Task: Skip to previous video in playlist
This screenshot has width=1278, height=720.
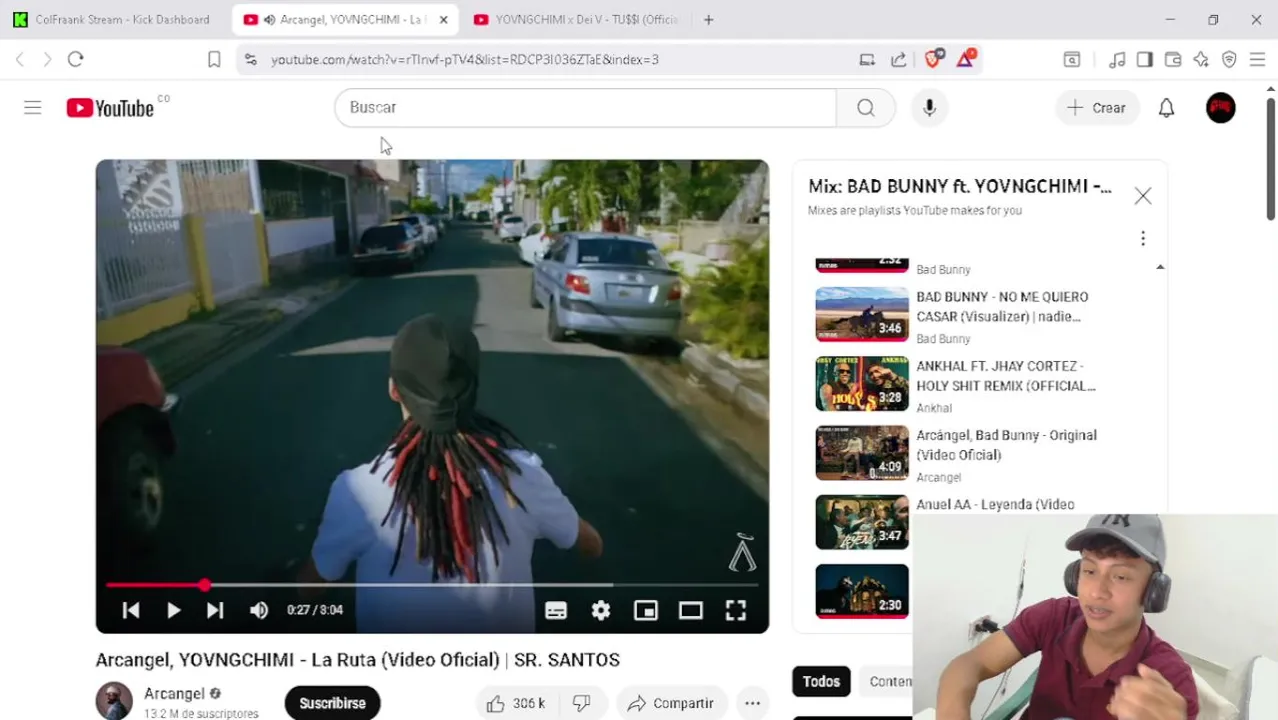Action: click(130, 610)
